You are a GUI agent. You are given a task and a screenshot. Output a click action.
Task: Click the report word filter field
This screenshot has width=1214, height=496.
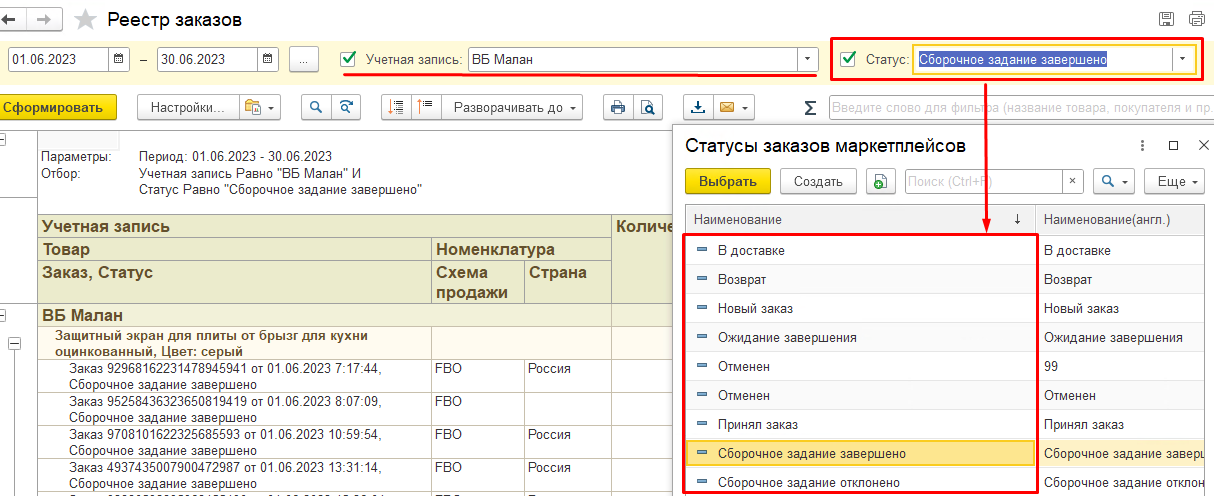pyautogui.click(x=1020, y=107)
